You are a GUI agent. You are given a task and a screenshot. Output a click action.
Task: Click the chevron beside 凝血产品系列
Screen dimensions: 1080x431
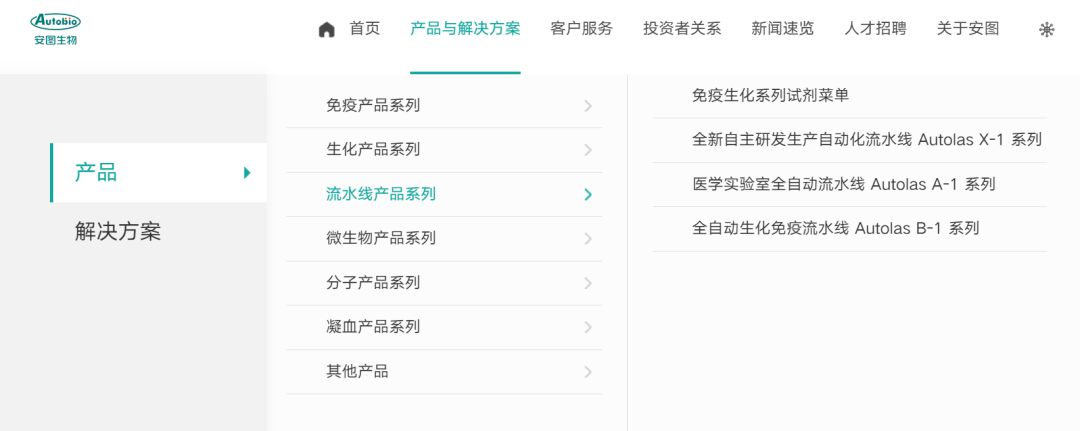click(588, 327)
